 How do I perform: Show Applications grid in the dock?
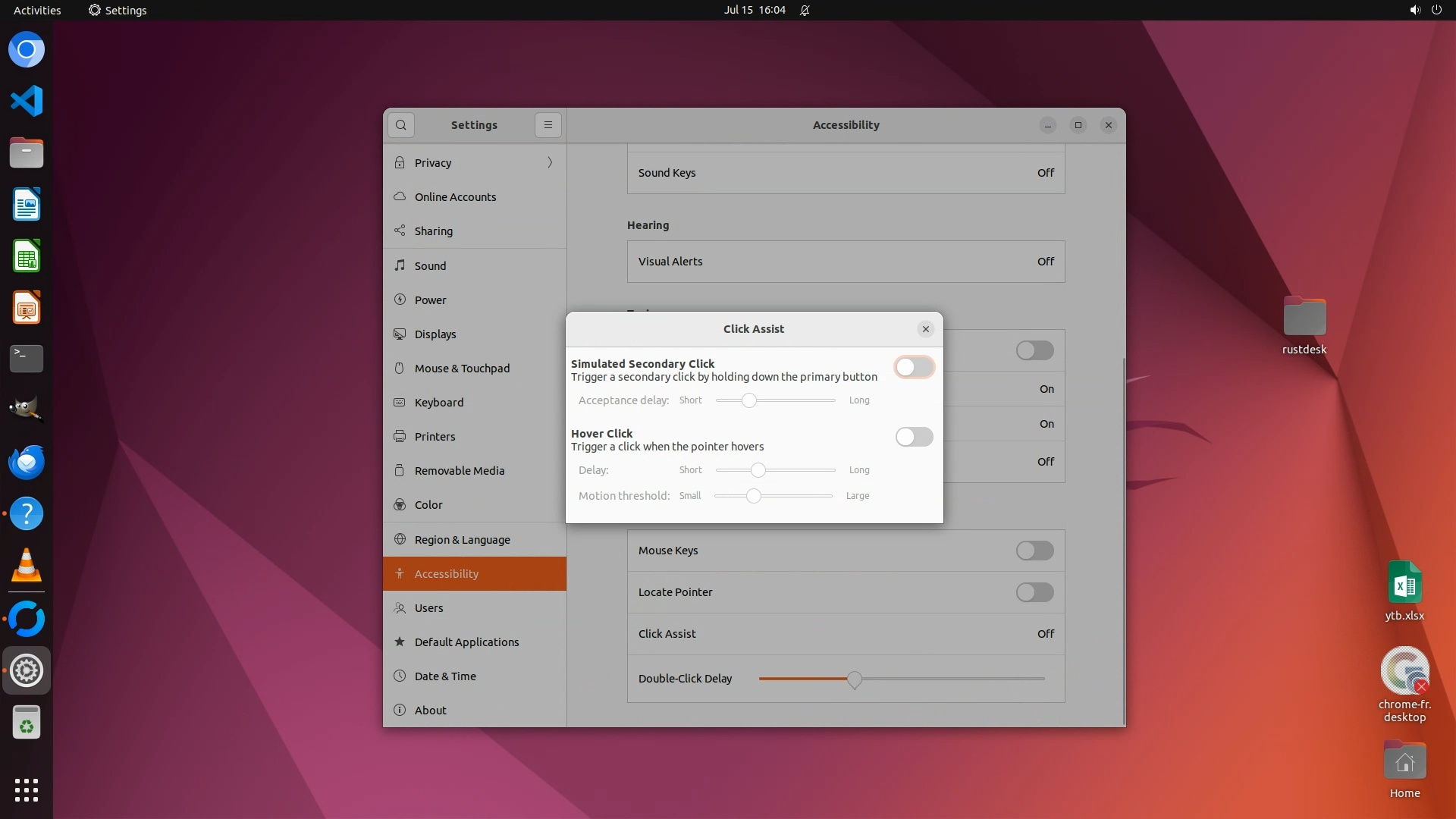[x=27, y=790]
